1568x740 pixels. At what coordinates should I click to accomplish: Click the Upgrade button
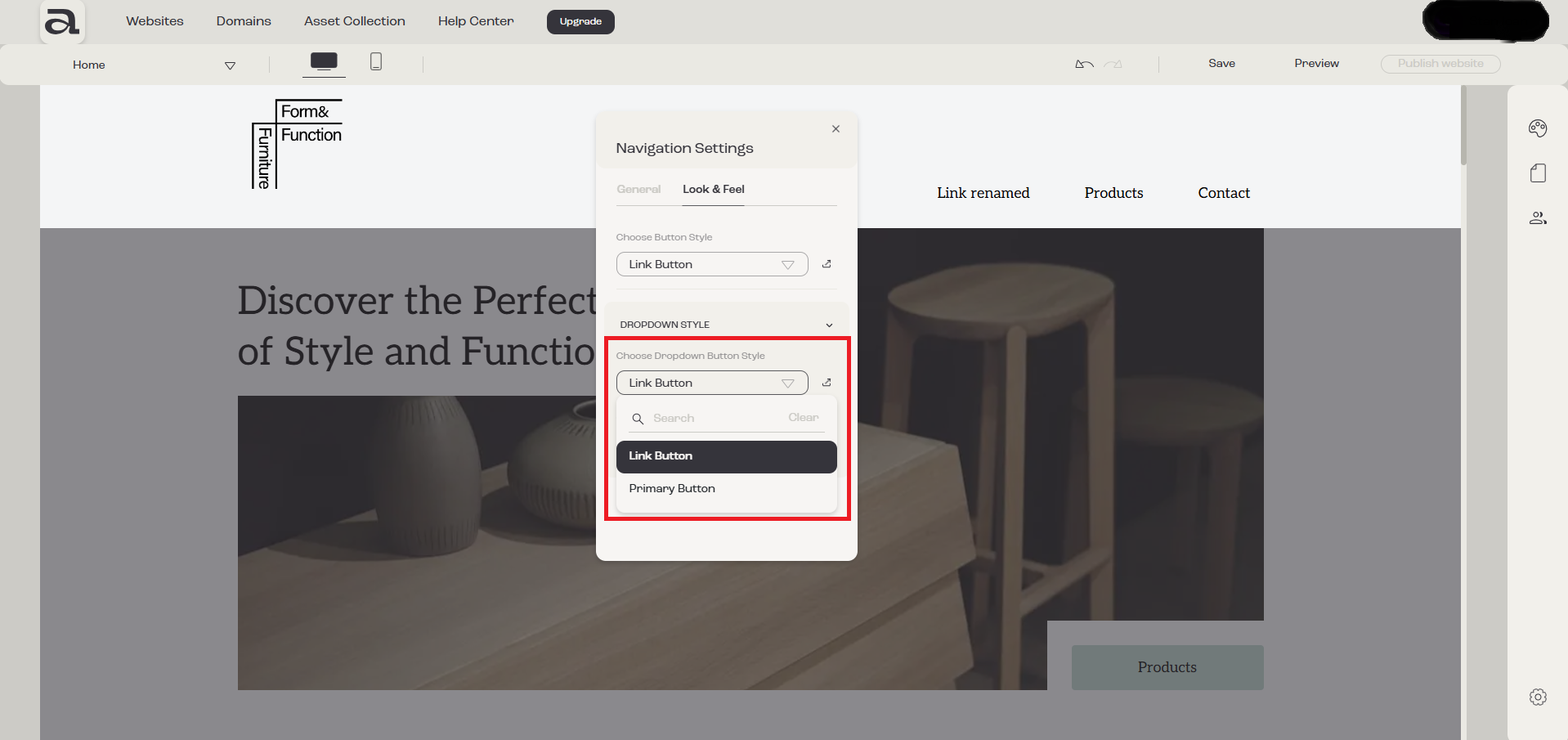coord(580,21)
